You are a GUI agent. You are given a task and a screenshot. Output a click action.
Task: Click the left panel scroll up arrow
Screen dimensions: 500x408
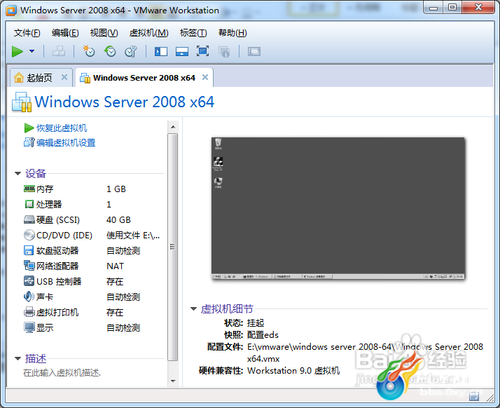click(173, 127)
